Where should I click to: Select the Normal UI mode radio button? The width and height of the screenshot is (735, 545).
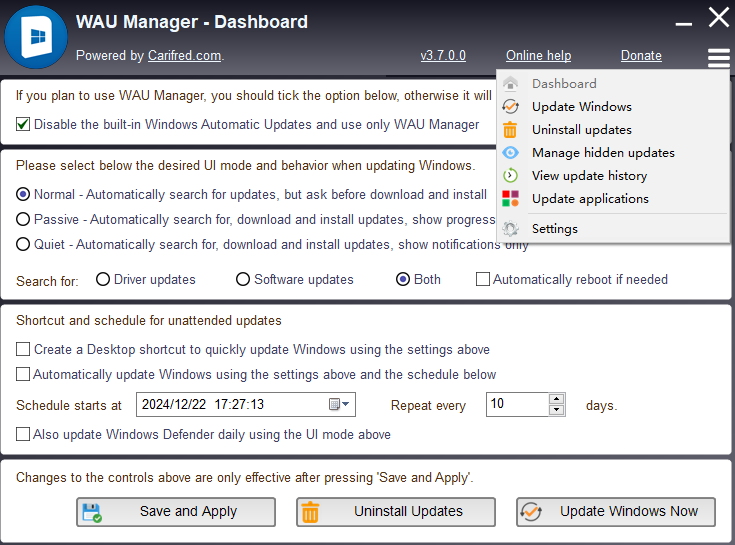point(23,194)
